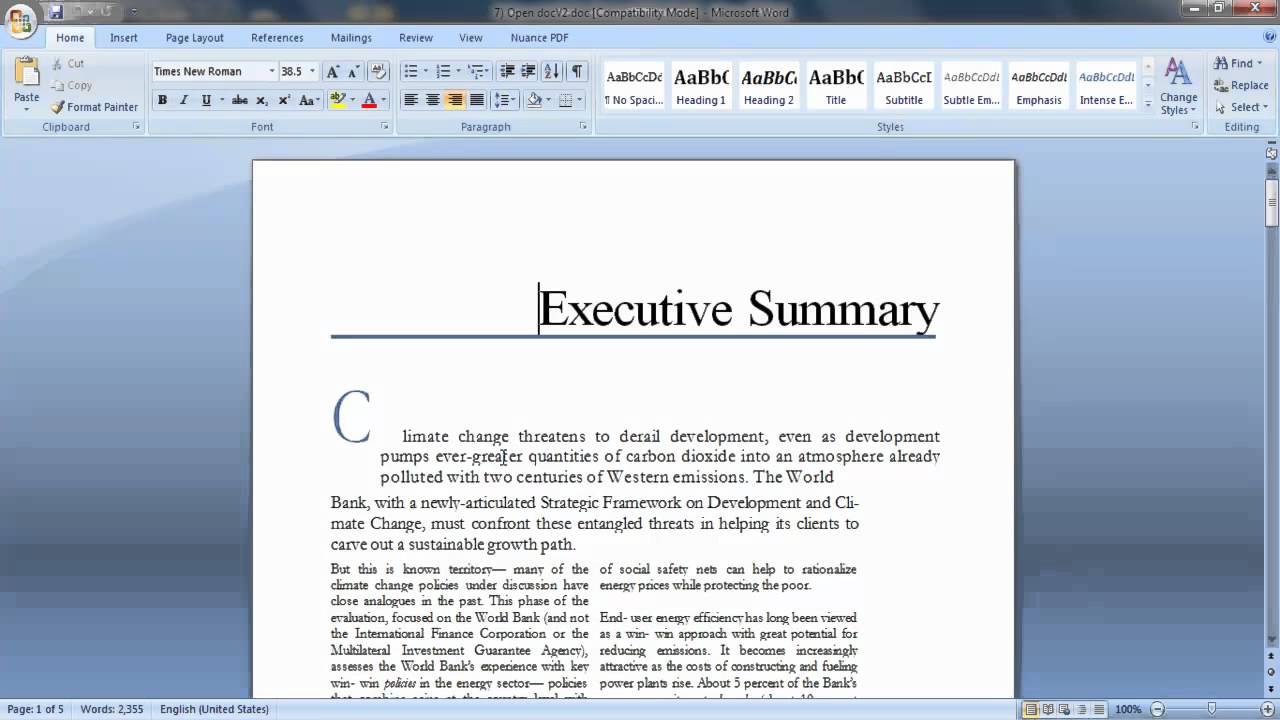
Task: Toggle Underline formatting
Action: pos(206,100)
